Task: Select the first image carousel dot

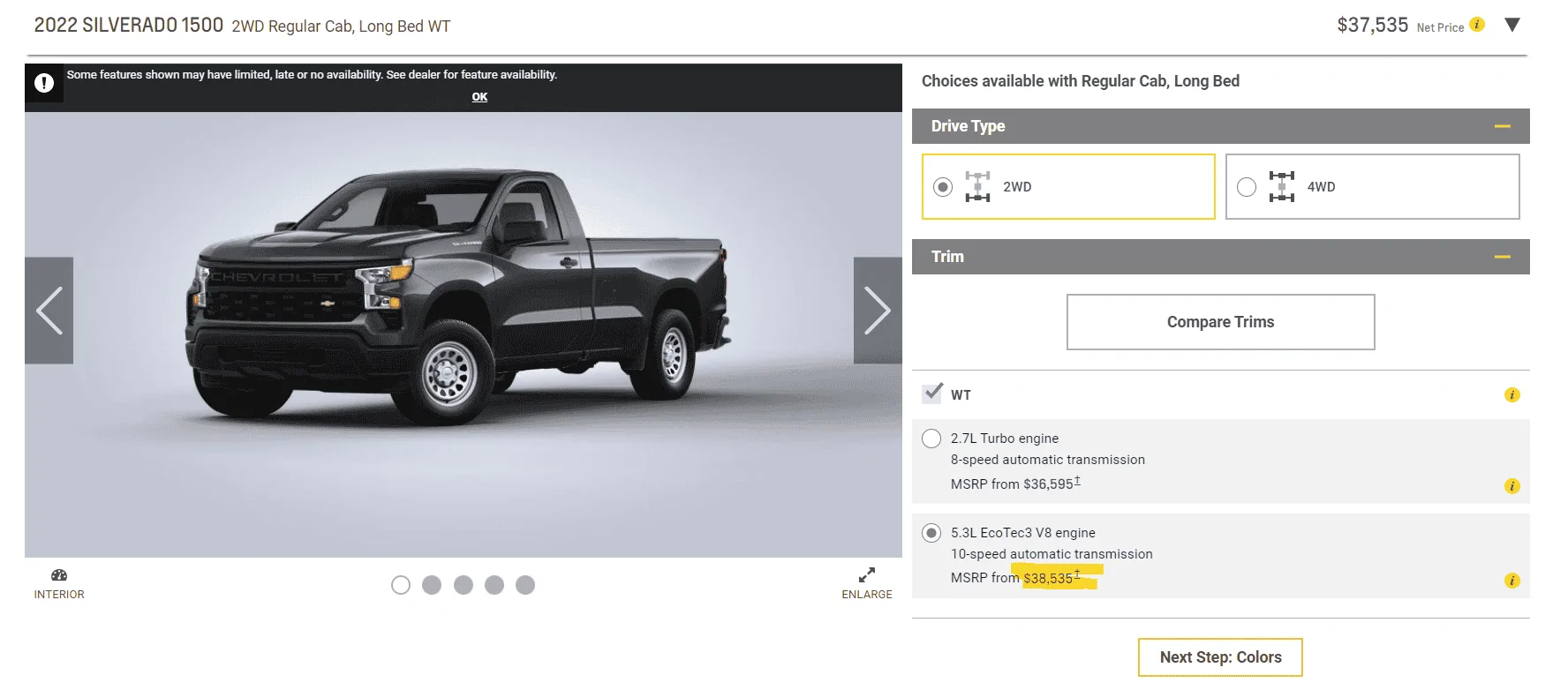Action: click(401, 585)
